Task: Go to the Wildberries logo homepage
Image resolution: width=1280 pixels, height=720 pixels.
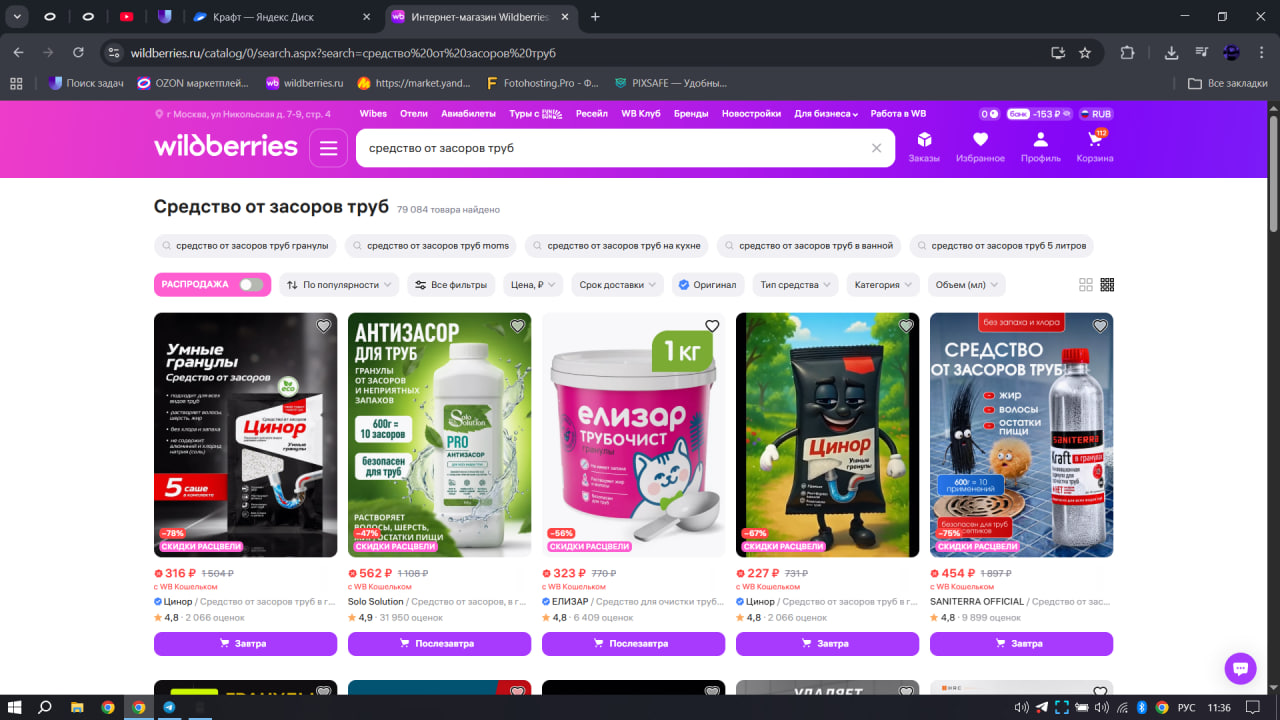Action: coord(226,147)
